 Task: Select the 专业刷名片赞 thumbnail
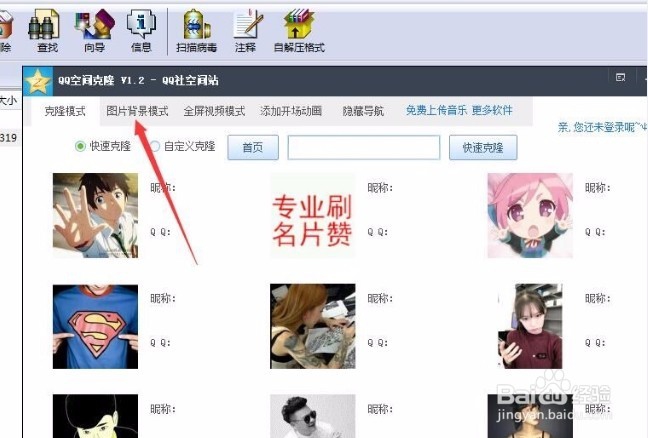312,215
